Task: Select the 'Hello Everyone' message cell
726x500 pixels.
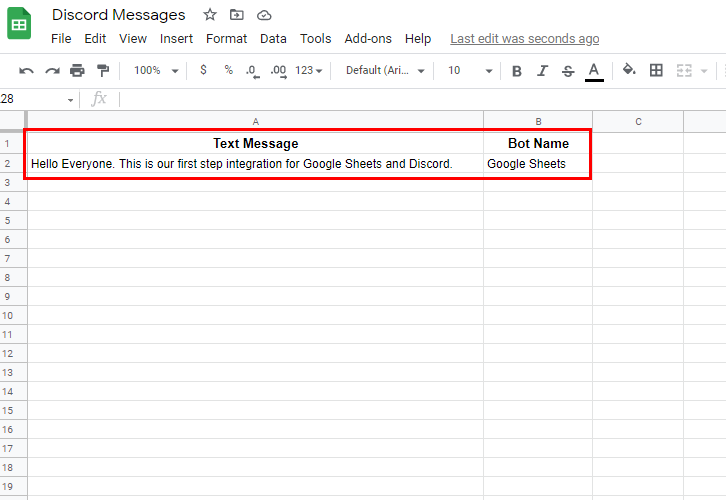Action: [x=256, y=163]
